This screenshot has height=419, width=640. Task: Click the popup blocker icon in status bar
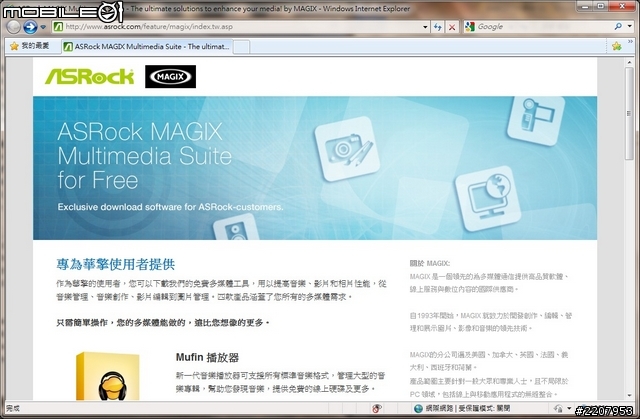click(x=377, y=408)
